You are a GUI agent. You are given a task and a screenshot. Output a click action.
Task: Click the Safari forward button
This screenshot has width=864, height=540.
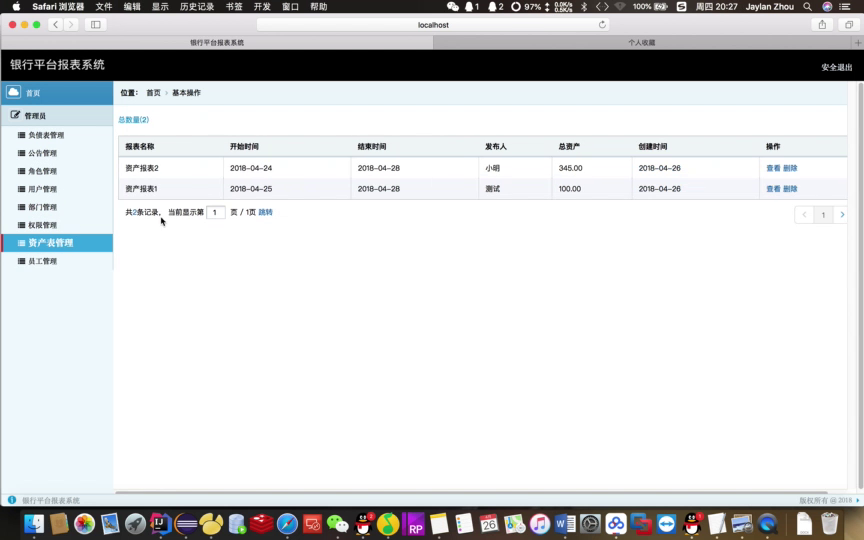pyautogui.click(x=71, y=24)
